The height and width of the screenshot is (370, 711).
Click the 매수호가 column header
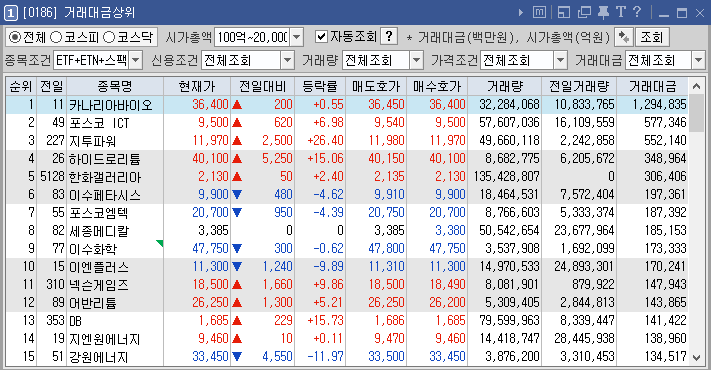click(x=437, y=86)
